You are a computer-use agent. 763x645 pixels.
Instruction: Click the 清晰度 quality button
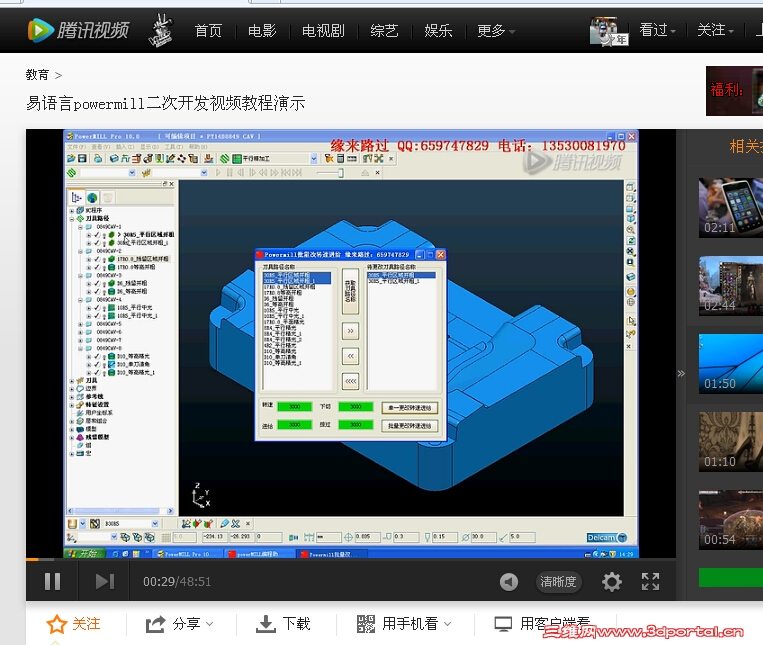click(x=558, y=581)
